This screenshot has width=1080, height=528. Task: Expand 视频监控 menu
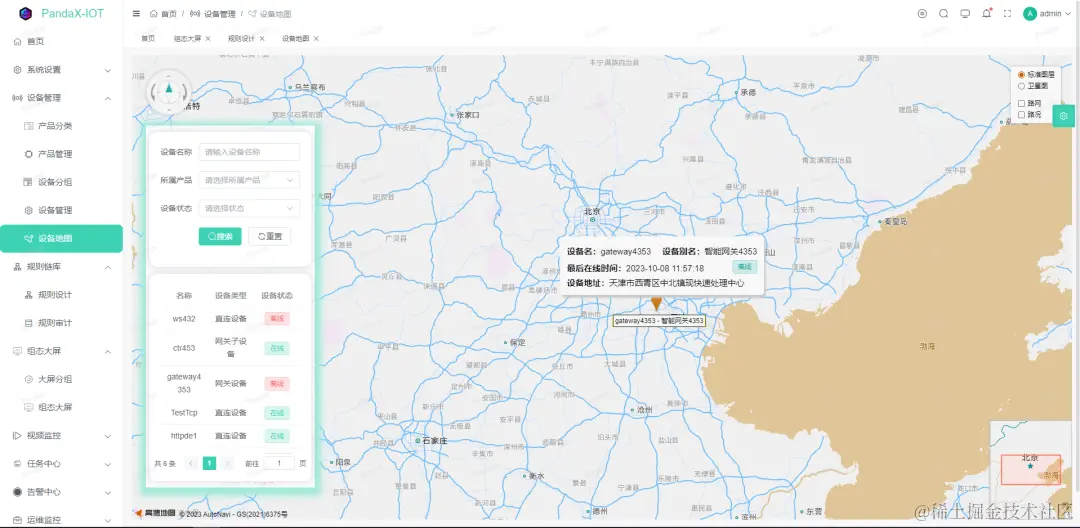tap(61, 436)
